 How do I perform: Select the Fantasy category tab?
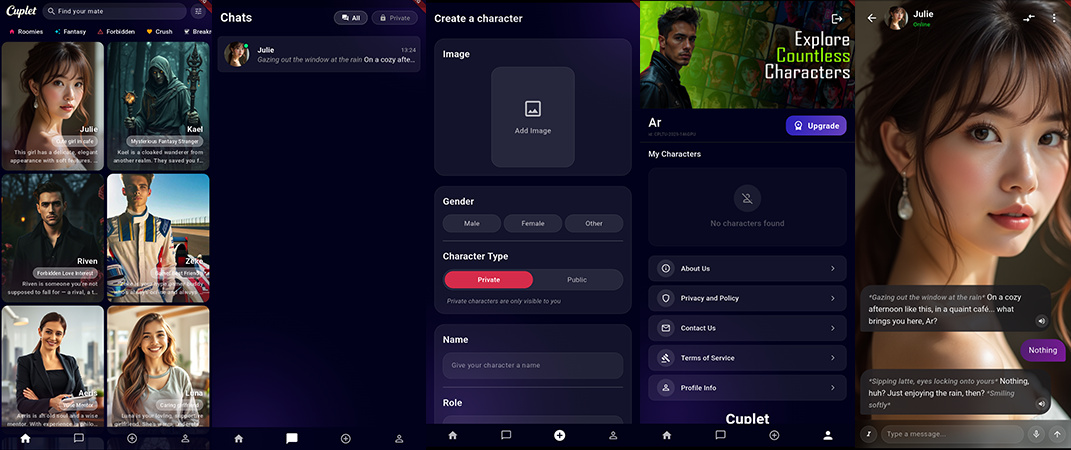(x=70, y=31)
